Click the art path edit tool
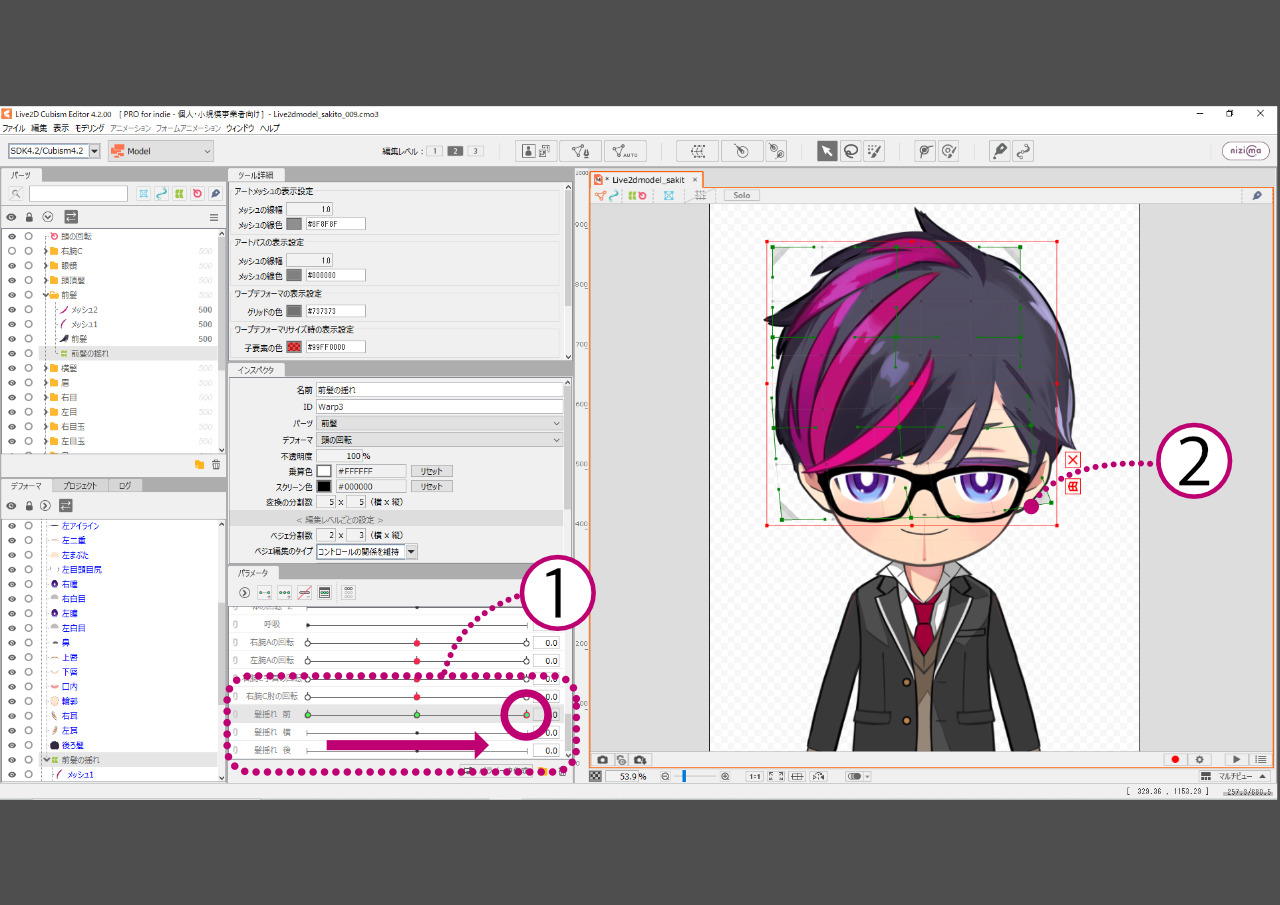The image size is (1280, 905). tap(1022, 151)
